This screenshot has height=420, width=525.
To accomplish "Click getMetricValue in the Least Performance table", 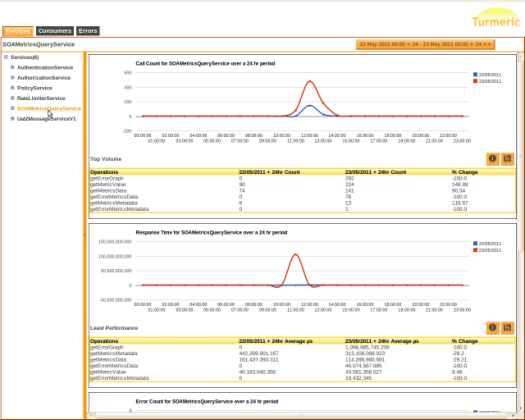I will click(108, 372).
